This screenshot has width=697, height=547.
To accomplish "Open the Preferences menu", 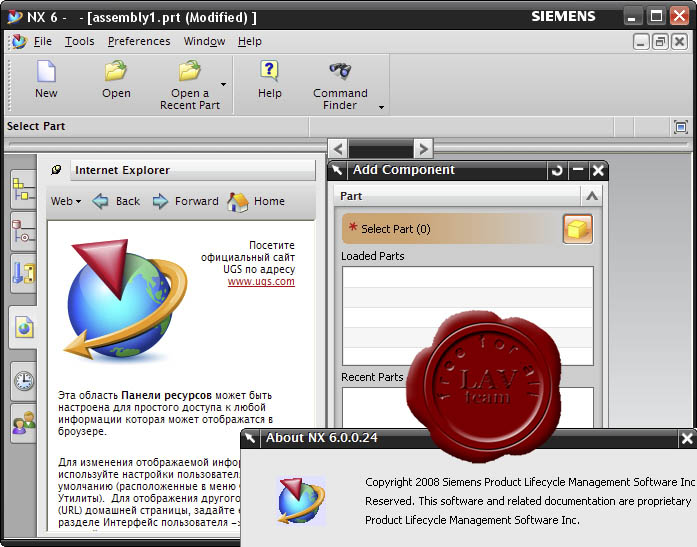I will [x=139, y=41].
